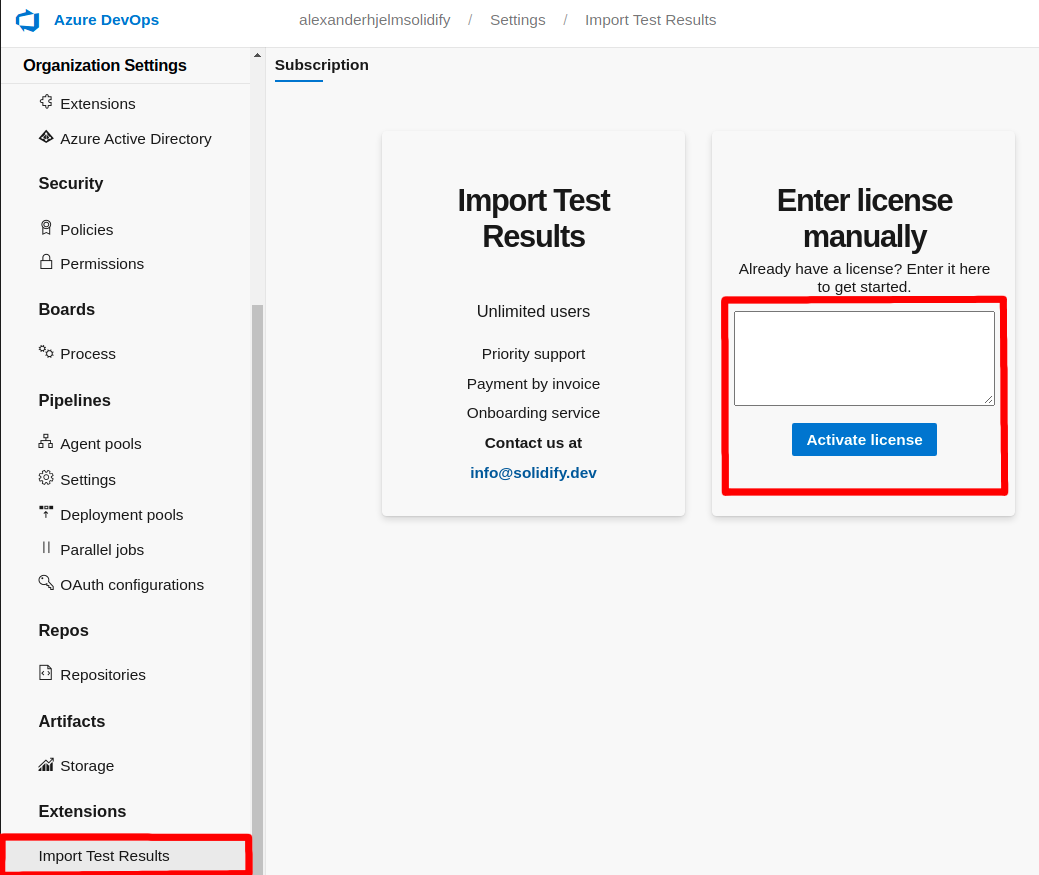Open Extensions via the puzzle-piece icon
Viewport: 1039px width, 875px height.
pos(45,102)
